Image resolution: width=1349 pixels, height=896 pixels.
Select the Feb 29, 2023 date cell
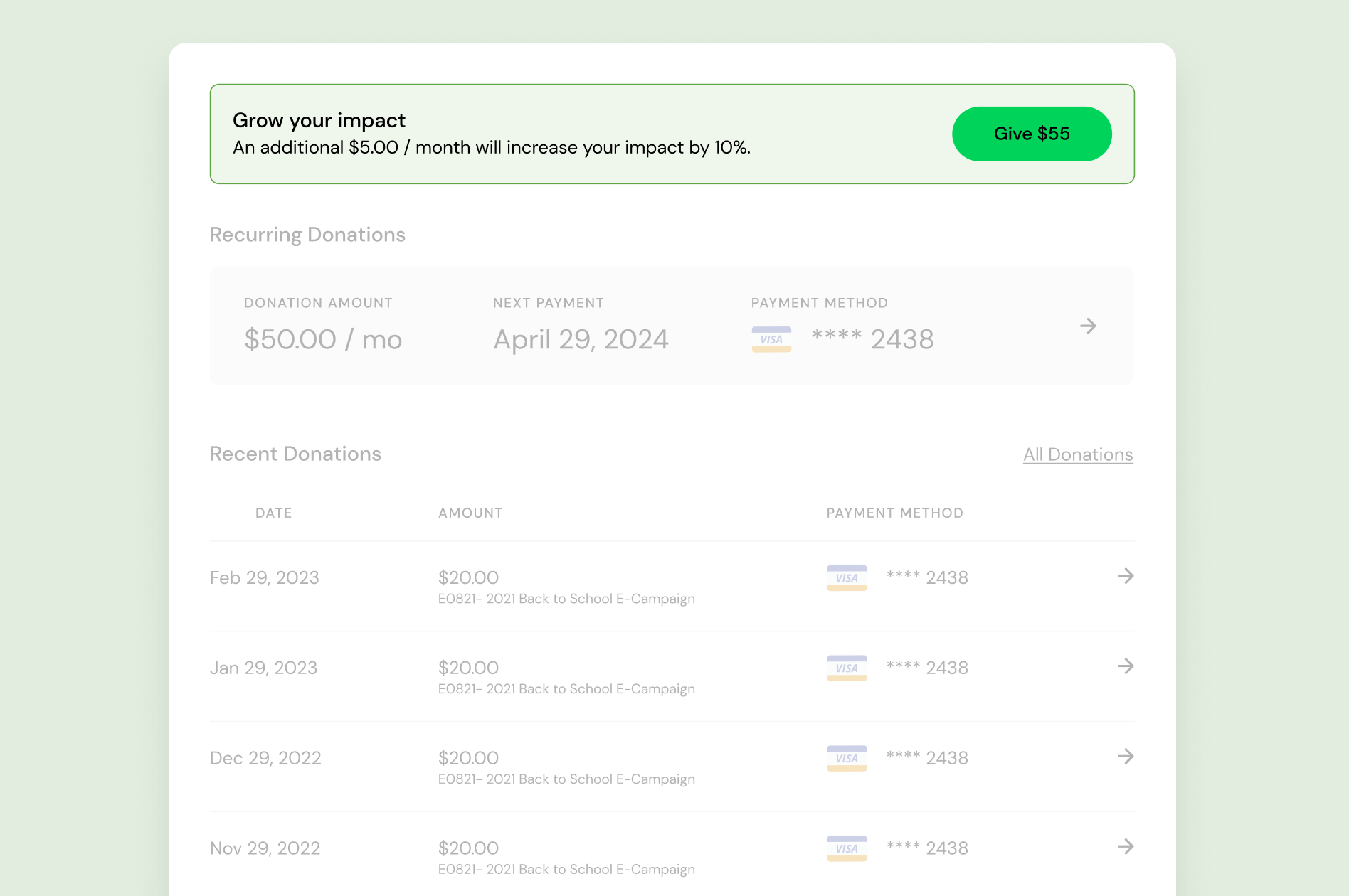264,577
